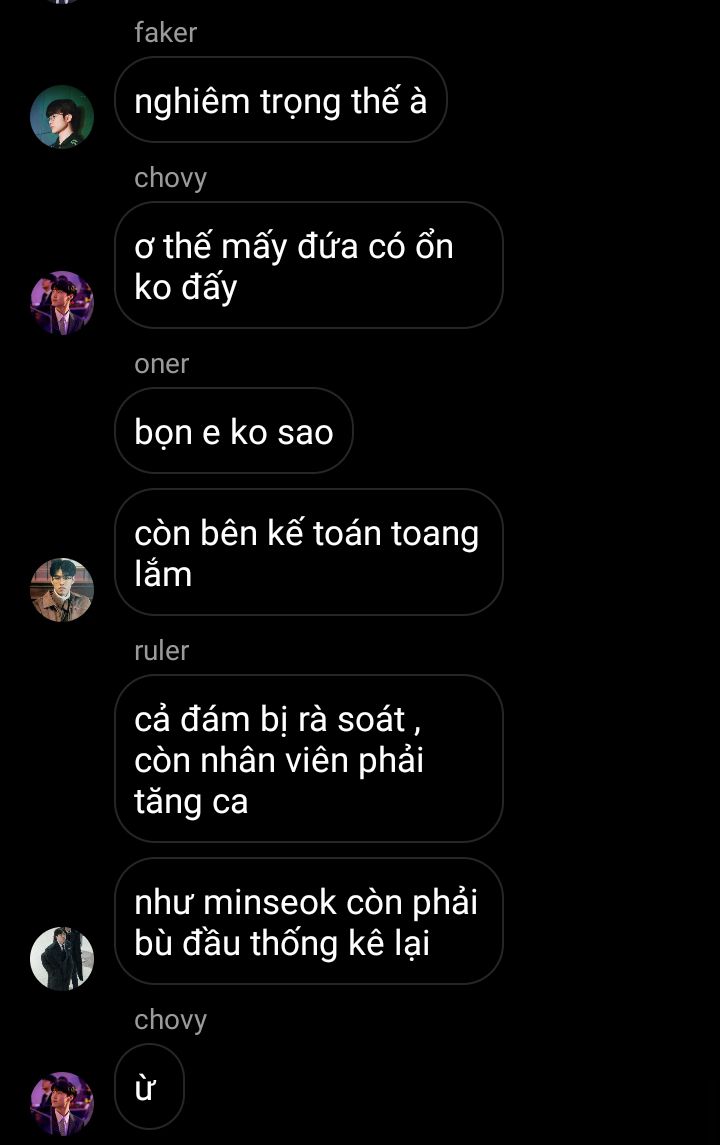The image size is (720, 1145).
Task: Tap the 'chovy' name above 'ơ thế mấy đứa'
Action: (171, 178)
